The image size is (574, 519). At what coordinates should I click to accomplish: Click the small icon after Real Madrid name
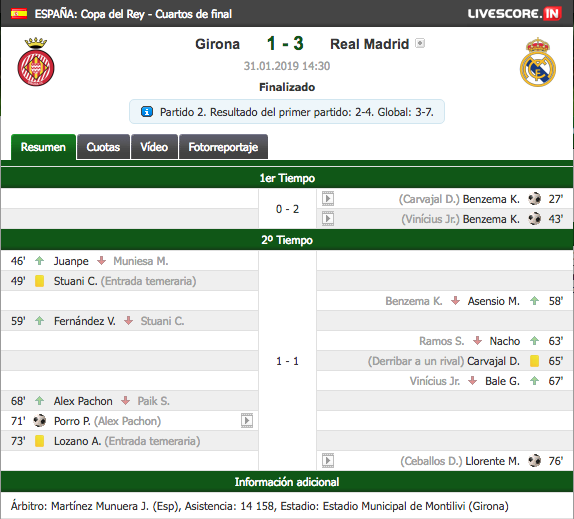tap(420, 43)
